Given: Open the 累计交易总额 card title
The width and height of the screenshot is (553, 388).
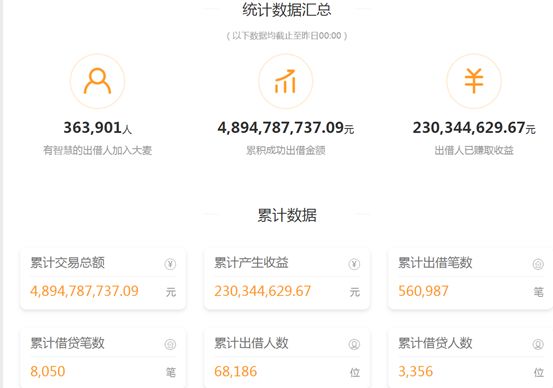Looking at the screenshot, I should (x=67, y=263).
